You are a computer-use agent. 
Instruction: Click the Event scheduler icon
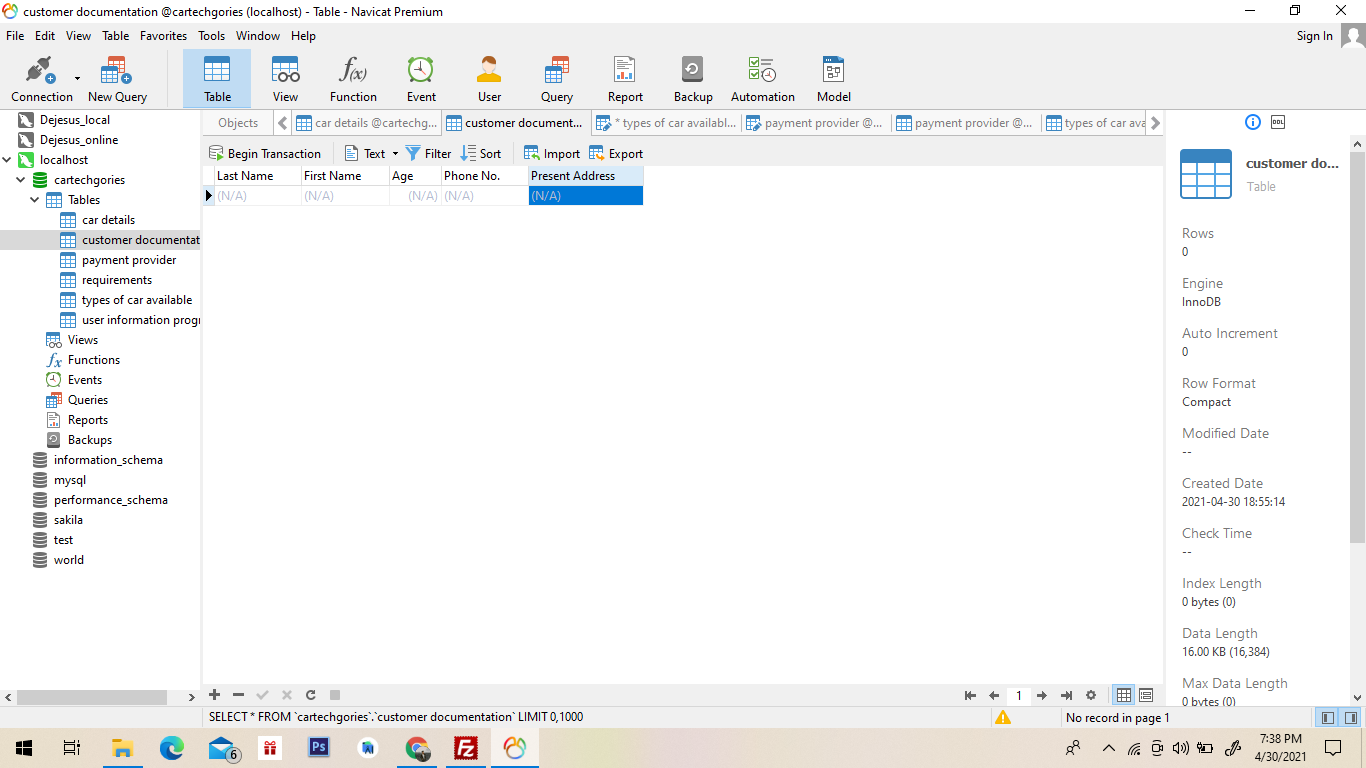[x=421, y=79]
